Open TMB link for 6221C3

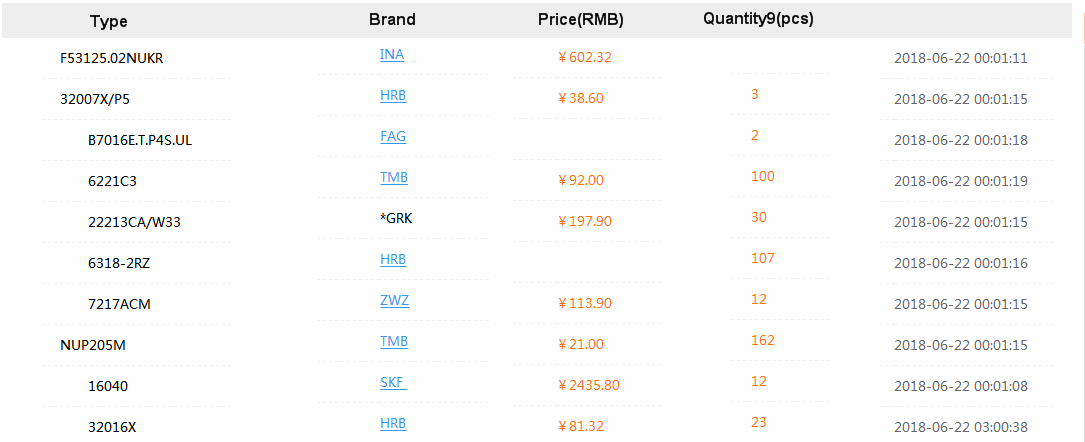(394, 178)
